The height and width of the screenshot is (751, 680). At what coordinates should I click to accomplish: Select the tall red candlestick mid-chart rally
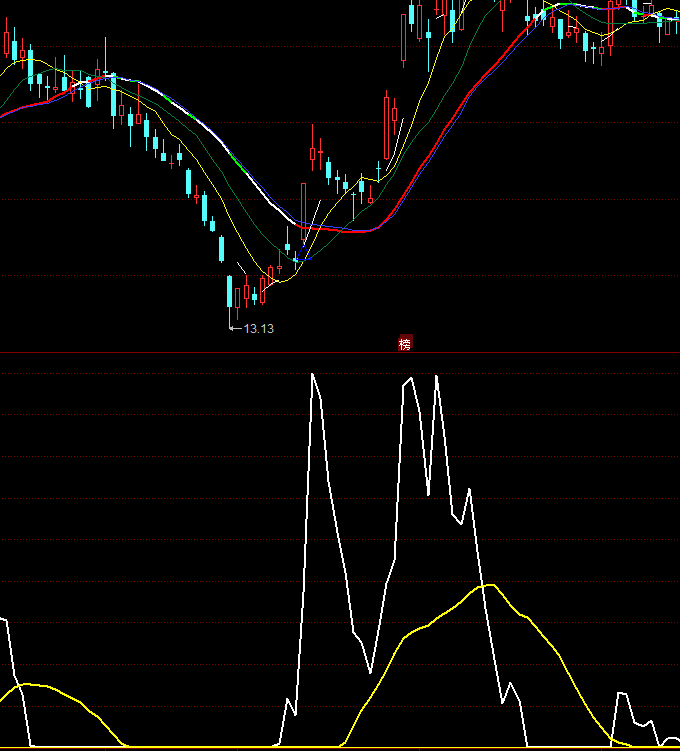(386, 125)
